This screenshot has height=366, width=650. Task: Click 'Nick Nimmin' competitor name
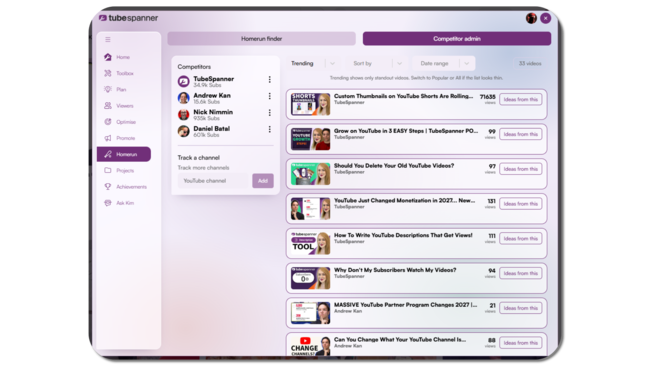213,112
